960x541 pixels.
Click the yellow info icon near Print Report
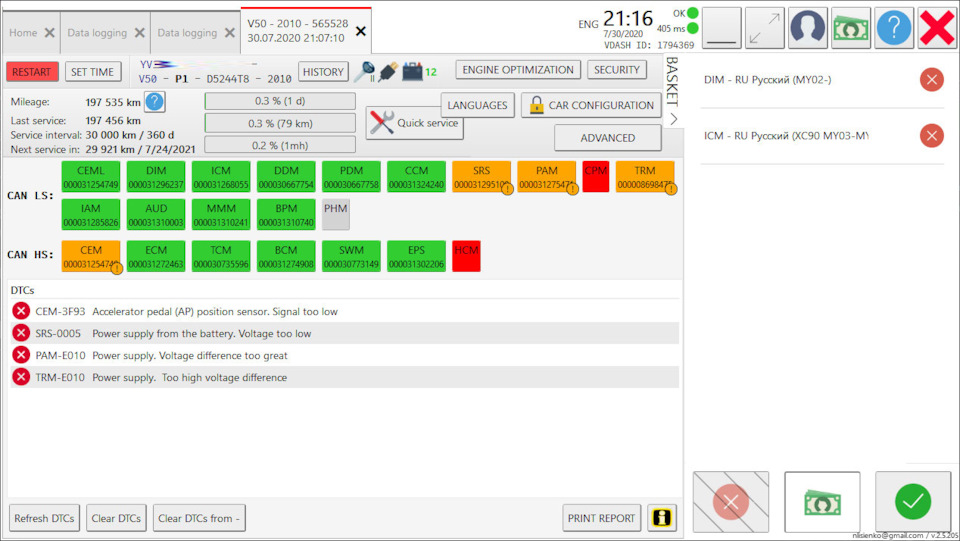coord(661,518)
